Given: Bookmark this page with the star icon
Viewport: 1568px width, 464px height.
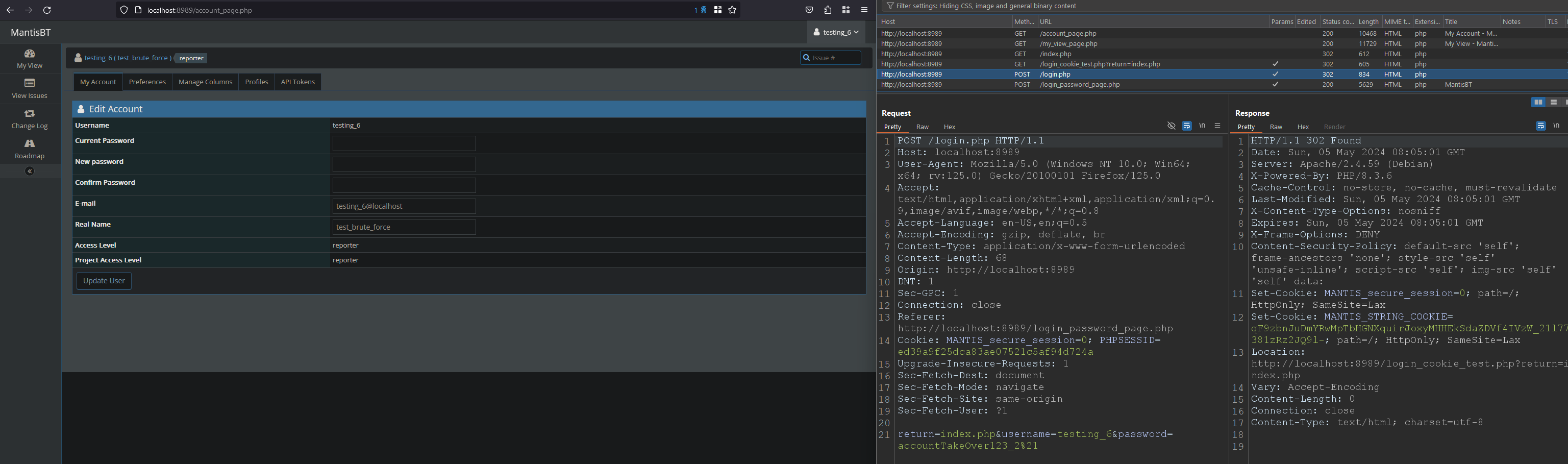Looking at the screenshot, I should pos(732,10).
